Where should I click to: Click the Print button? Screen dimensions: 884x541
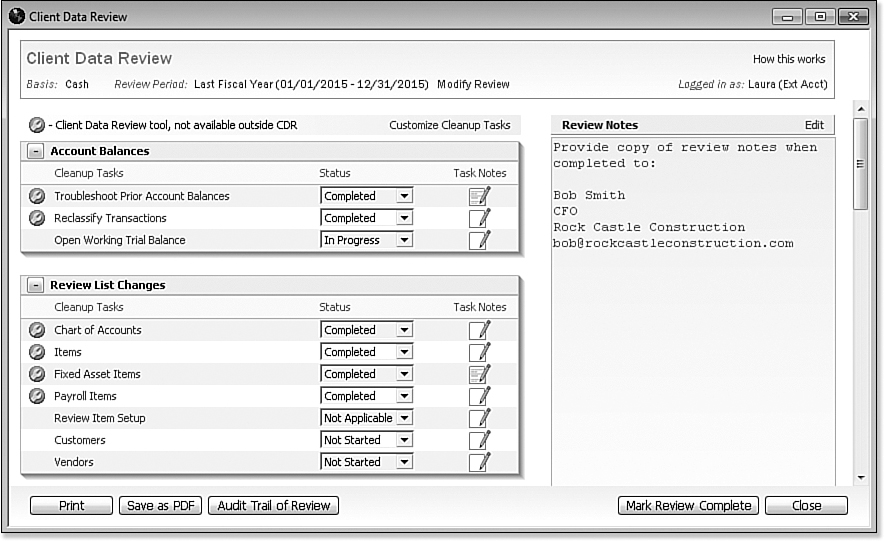(72, 505)
